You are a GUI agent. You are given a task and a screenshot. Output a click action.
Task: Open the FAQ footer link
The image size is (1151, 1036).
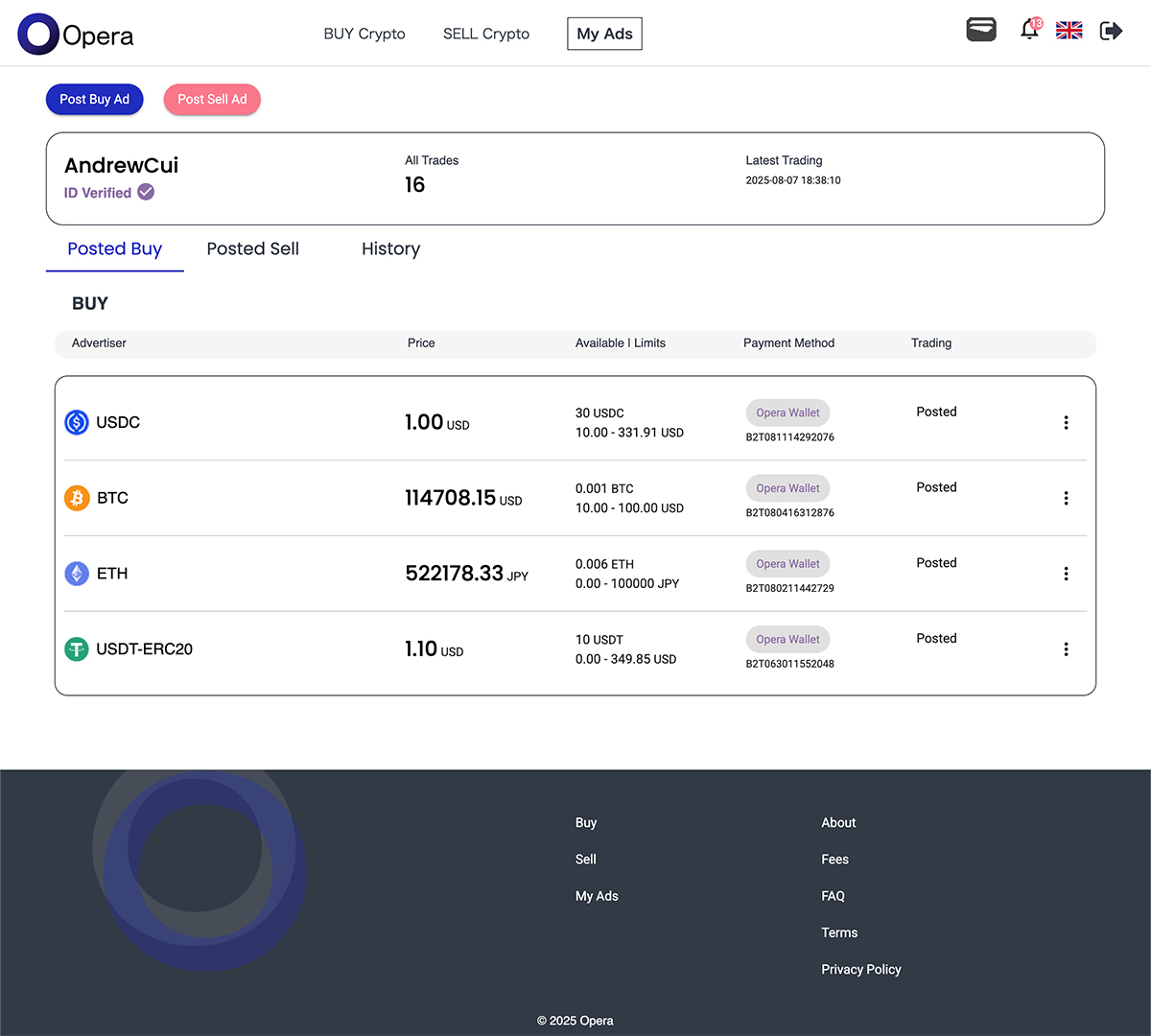click(x=833, y=896)
